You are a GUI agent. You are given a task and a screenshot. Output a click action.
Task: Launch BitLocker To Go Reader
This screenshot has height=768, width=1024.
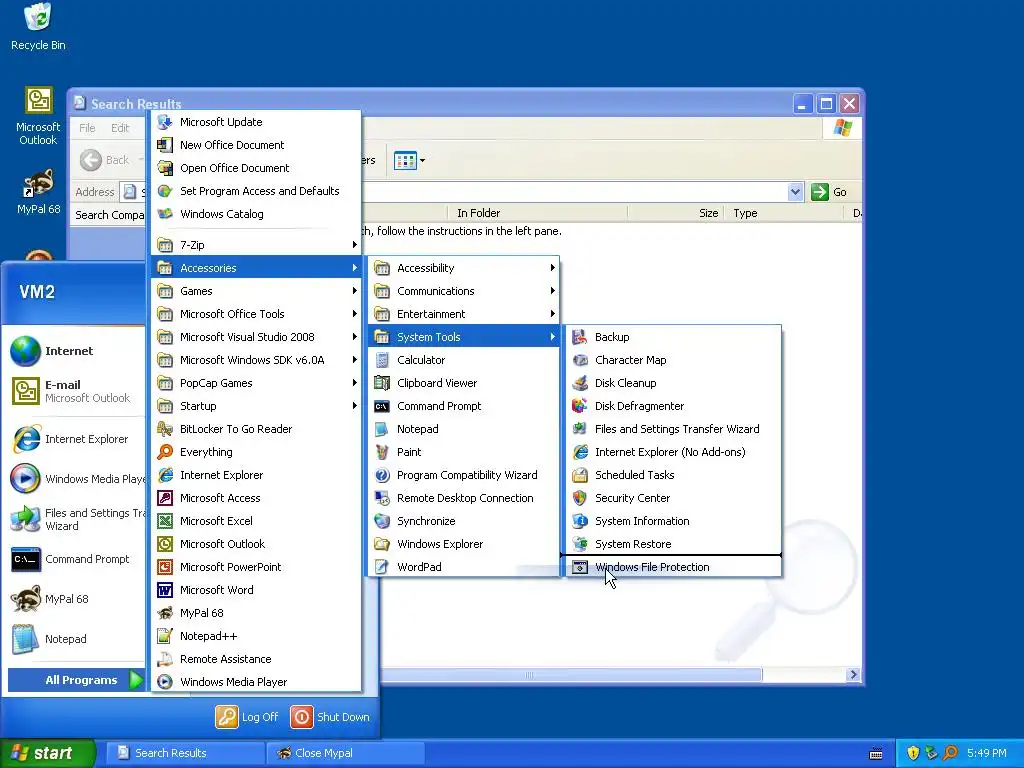coord(256,429)
